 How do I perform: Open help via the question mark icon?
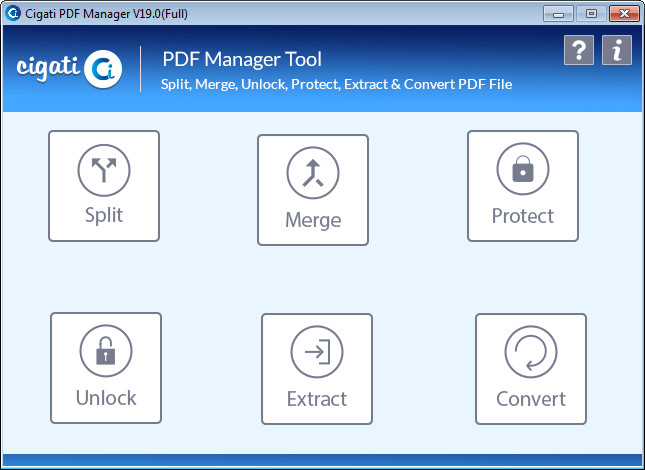[579, 50]
